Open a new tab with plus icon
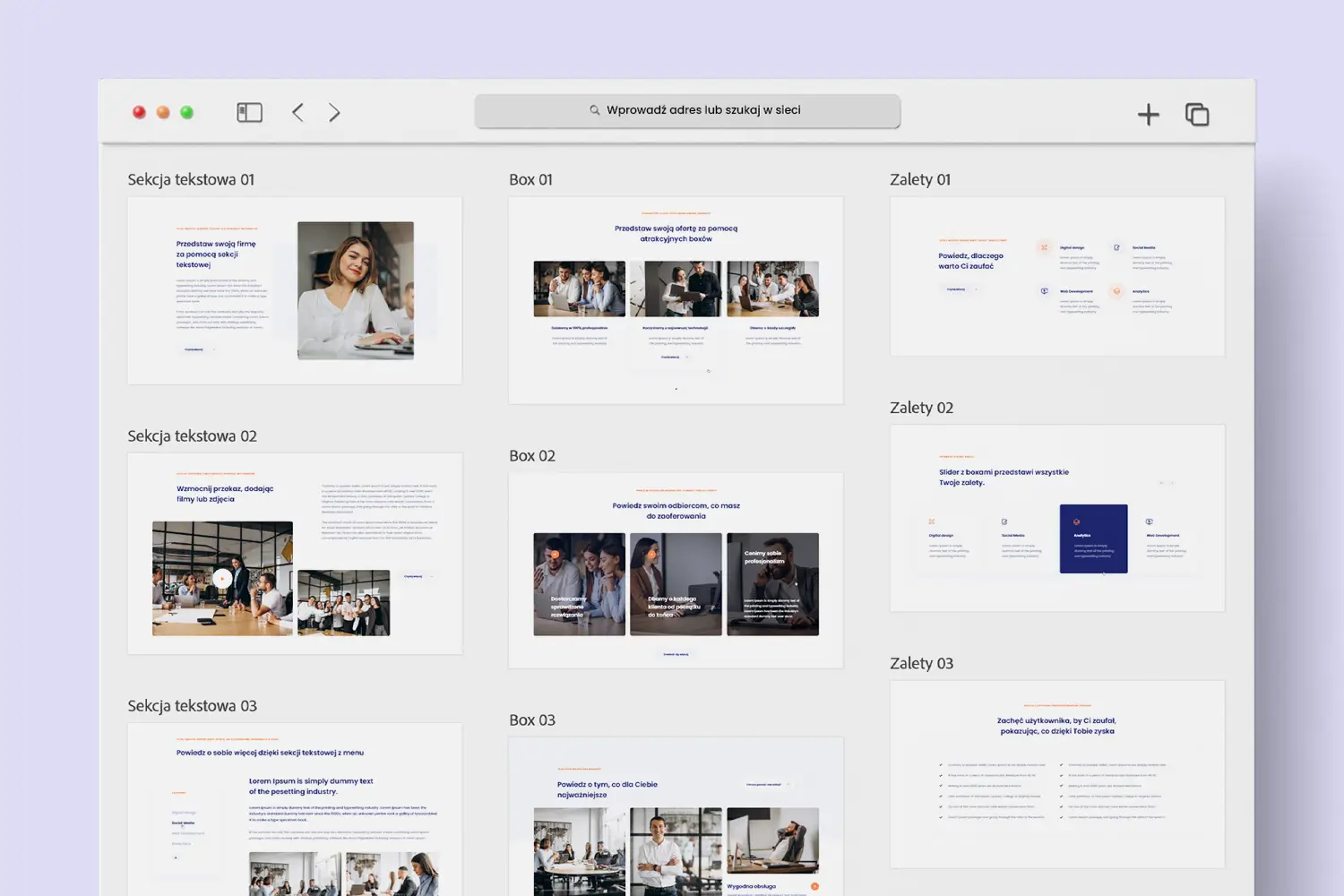The width and height of the screenshot is (1344, 896). (1148, 114)
